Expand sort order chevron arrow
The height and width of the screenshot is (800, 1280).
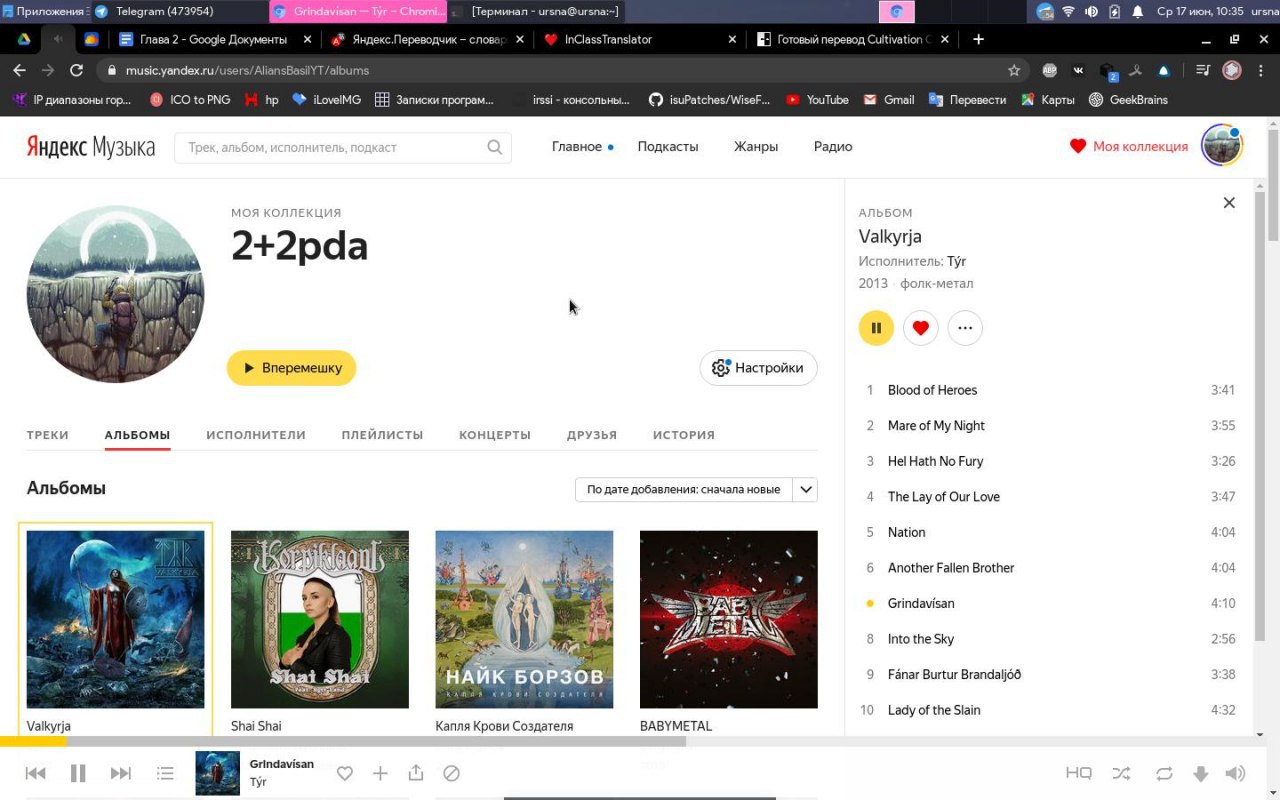(806, 489)
